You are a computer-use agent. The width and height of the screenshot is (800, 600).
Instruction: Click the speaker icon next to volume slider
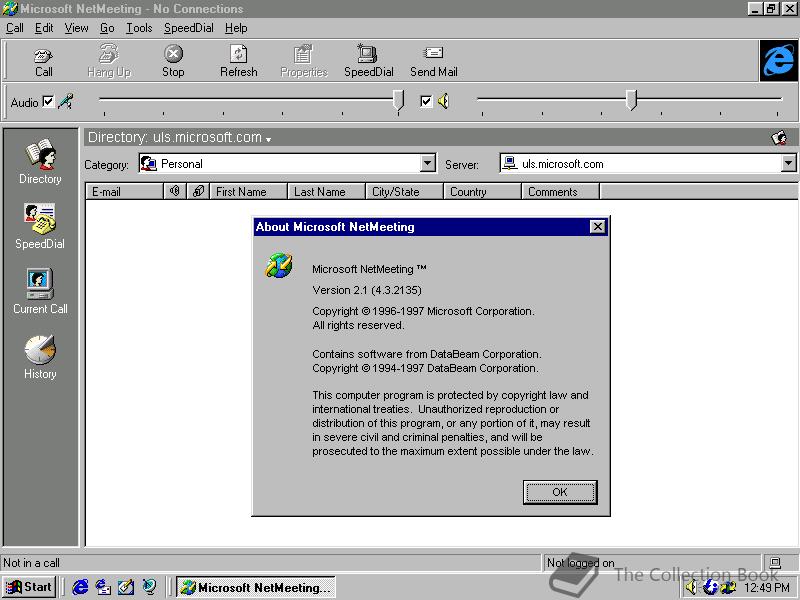(443, 101)
